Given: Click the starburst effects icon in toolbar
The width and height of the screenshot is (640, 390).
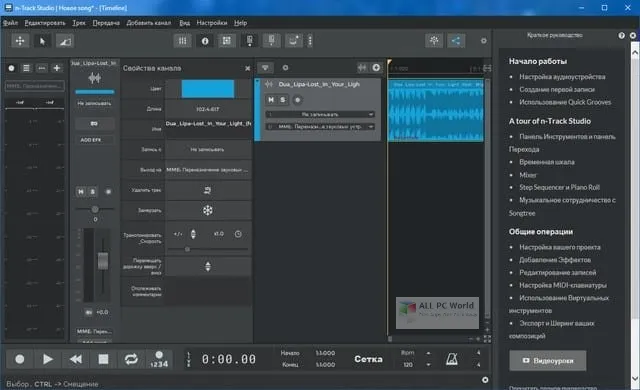Looking at the screenshot, I should pyautogui.click(x=434, y=40).
